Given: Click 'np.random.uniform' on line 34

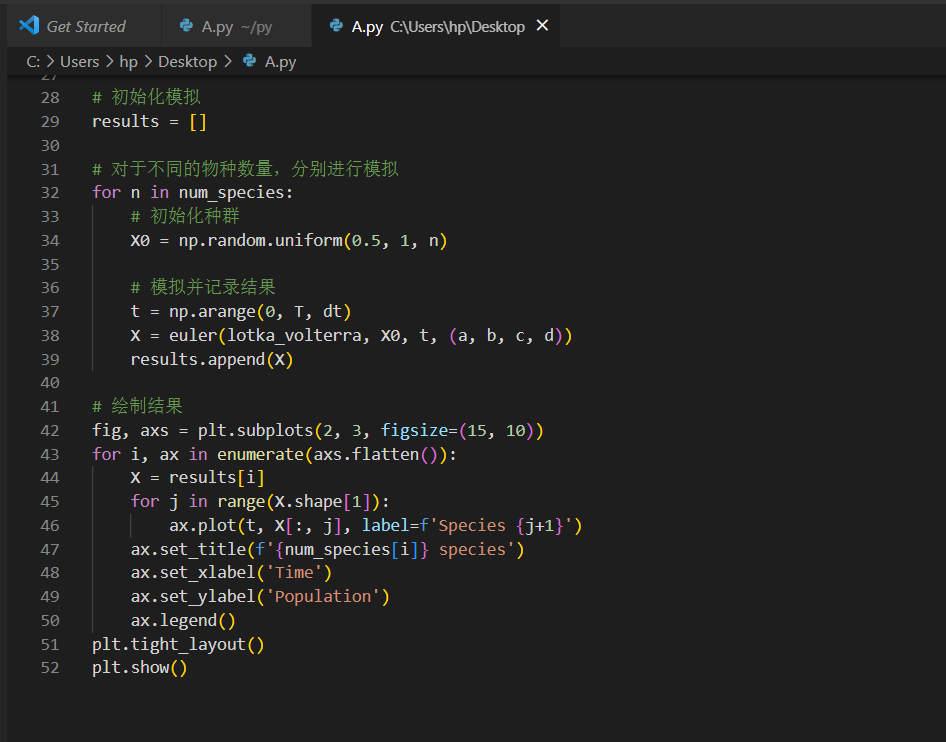Looking at the screenshot, I should coord(261,241).
